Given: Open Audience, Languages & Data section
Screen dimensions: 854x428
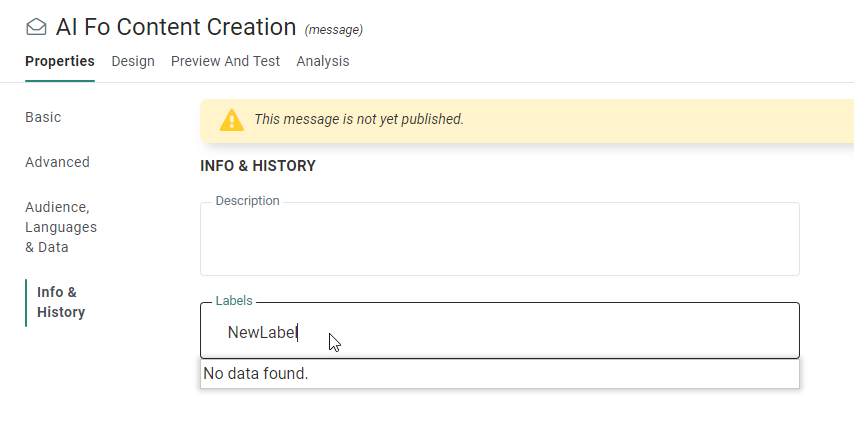Looking at the screenshot, I should coord(61,227).
